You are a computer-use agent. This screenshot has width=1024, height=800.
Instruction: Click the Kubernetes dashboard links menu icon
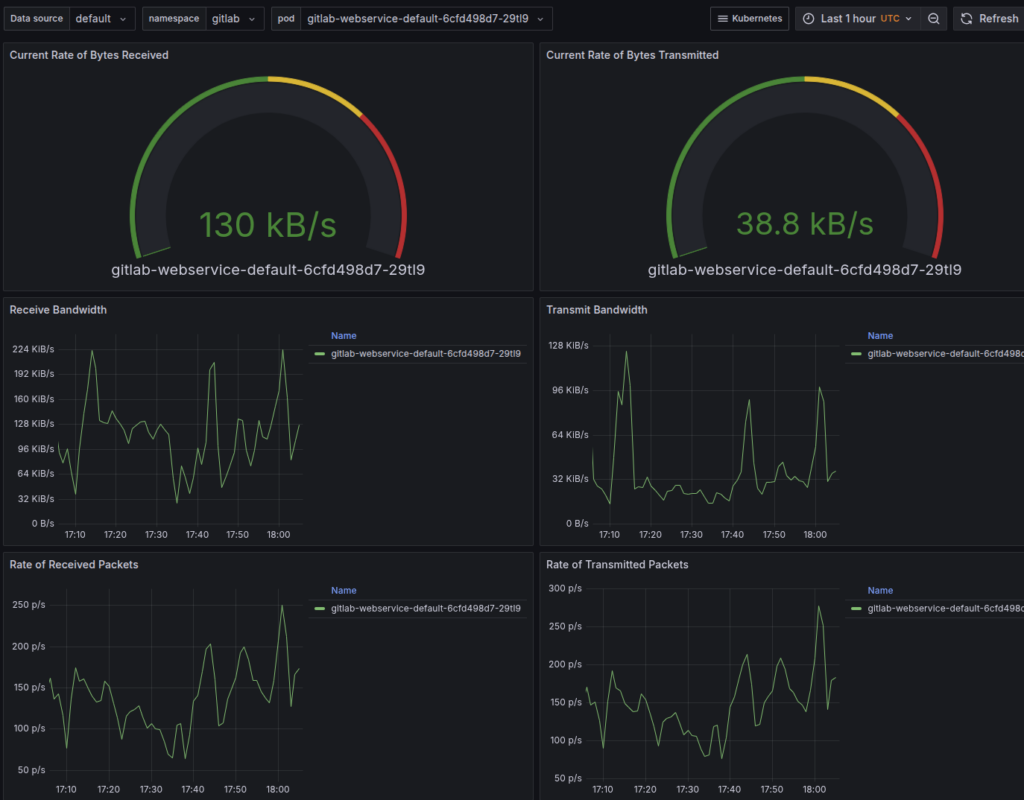(723, 19)
